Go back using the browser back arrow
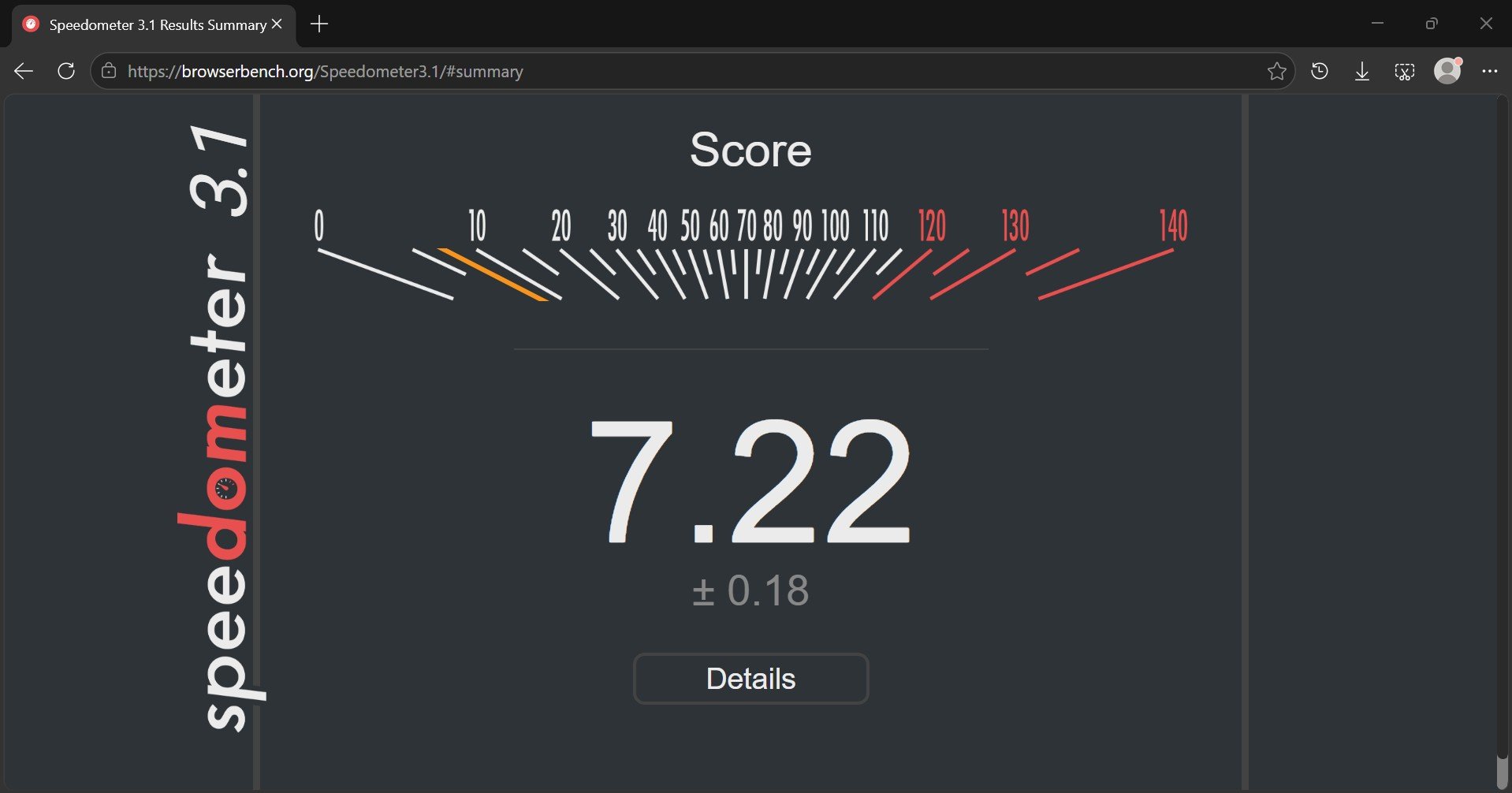The width and height of the screenshot is (1512, 793). (x=24, y=71)
